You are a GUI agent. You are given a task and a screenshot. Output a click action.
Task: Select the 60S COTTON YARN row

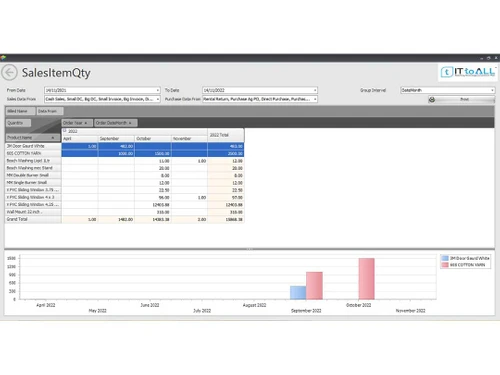[x=33, y=153]
